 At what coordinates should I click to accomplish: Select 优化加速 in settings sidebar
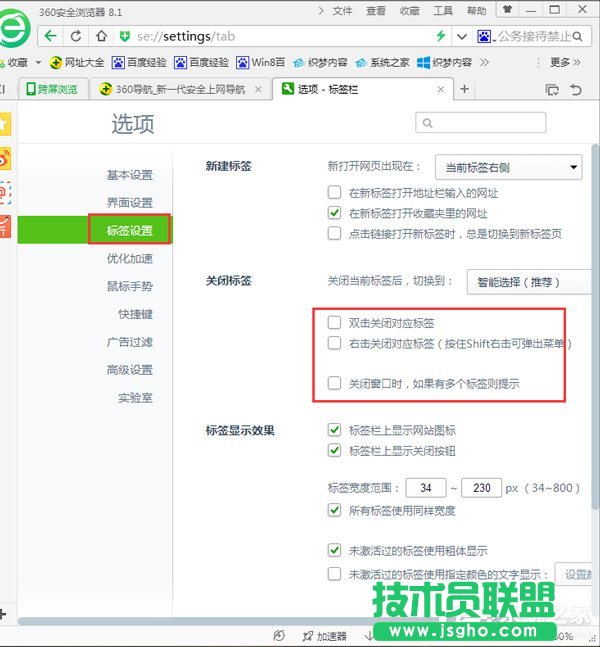[x=130, y=258]
